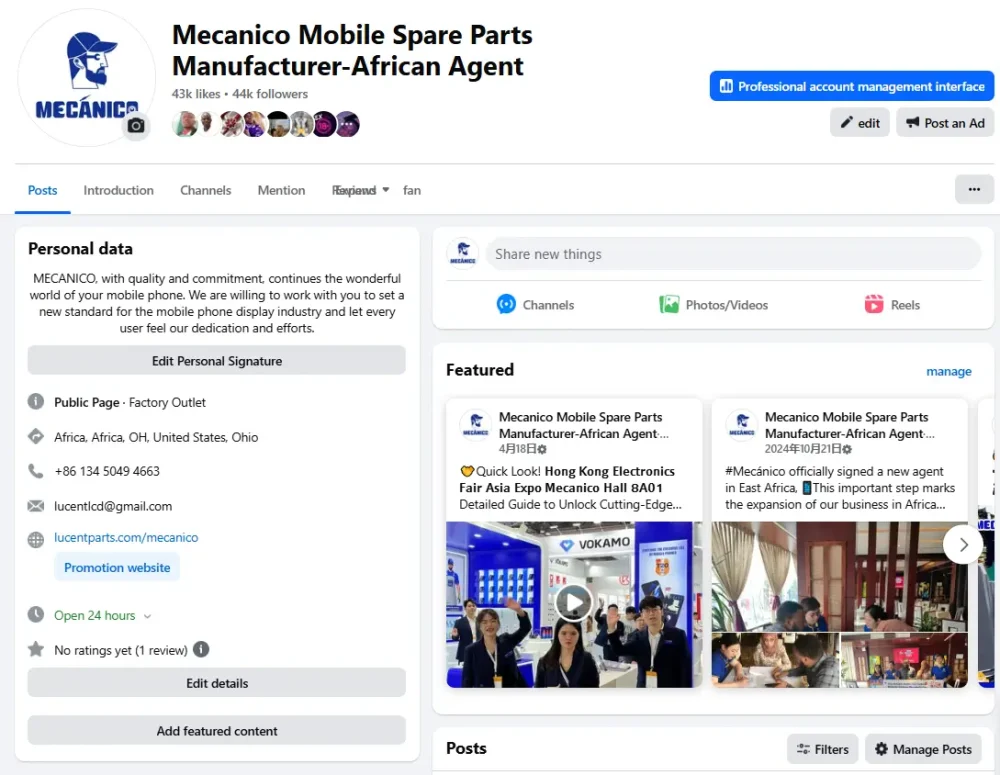Click lucentlcd@gmail.com email text
Screen dimensions: 1000x775
113,506
